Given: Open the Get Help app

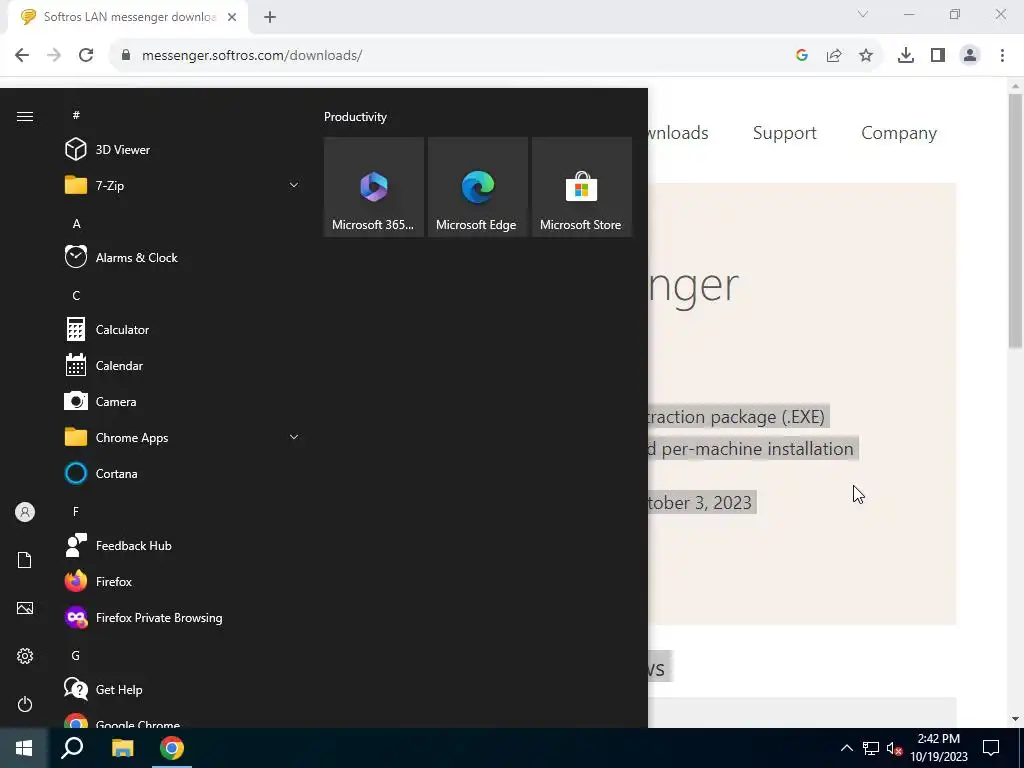Looking at the screenshot, I should point(183,690).
